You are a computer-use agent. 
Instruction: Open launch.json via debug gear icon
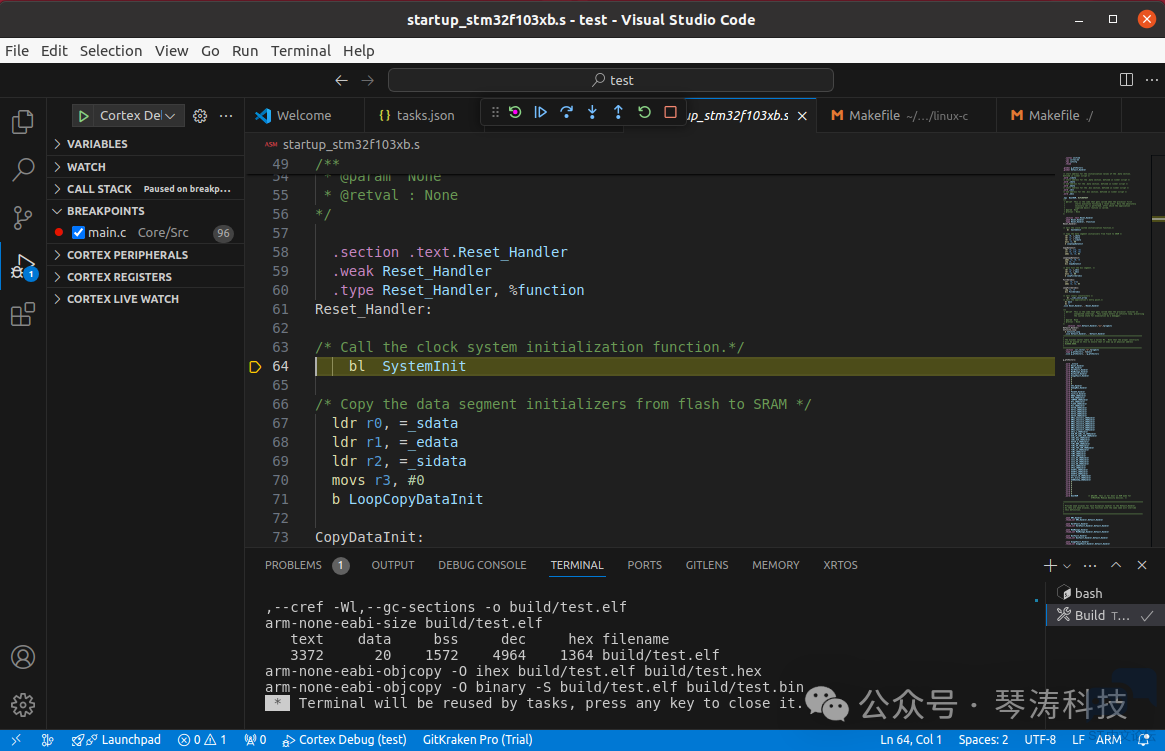(200, 116)
